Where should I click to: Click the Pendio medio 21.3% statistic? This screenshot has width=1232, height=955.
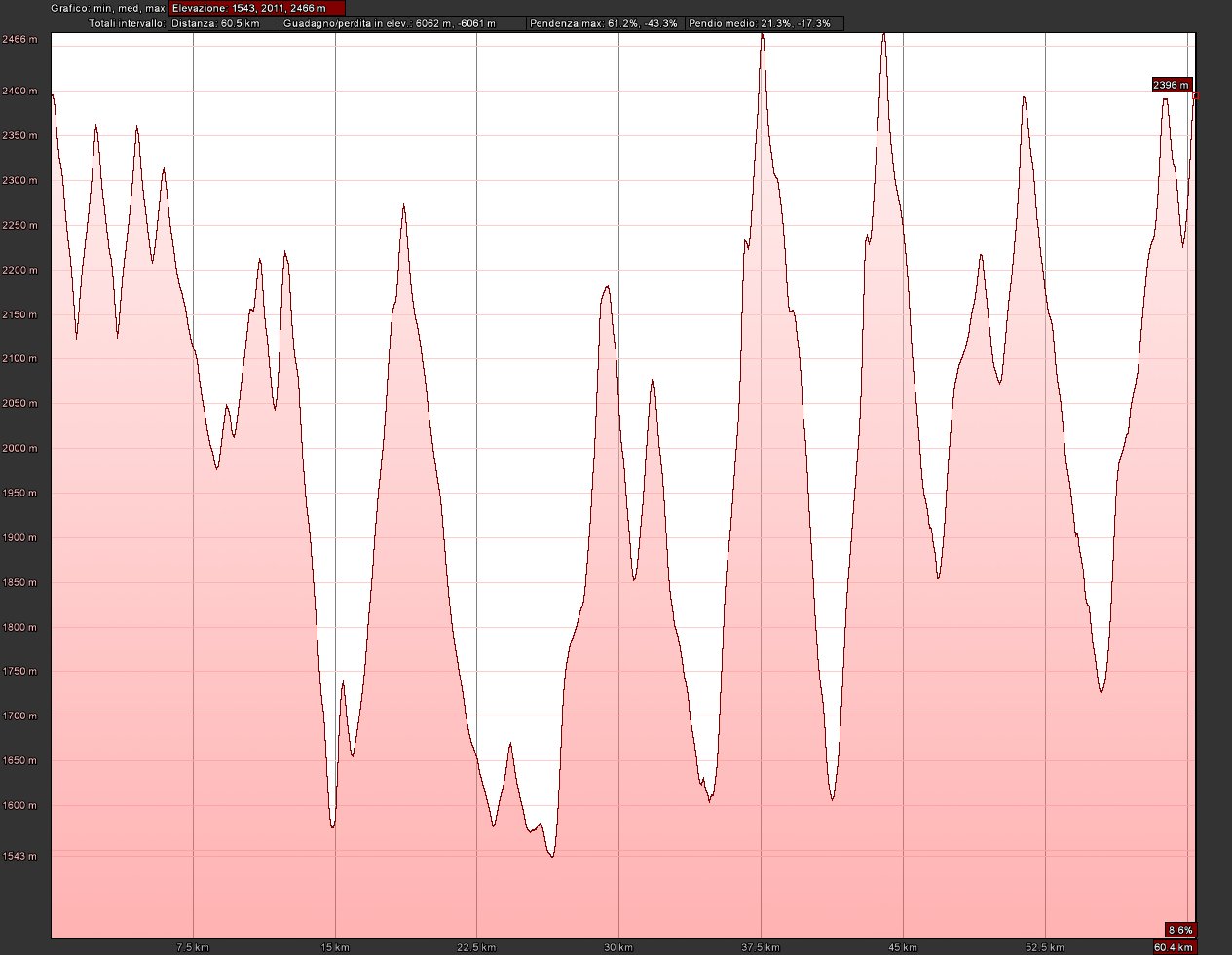(764, 23)
